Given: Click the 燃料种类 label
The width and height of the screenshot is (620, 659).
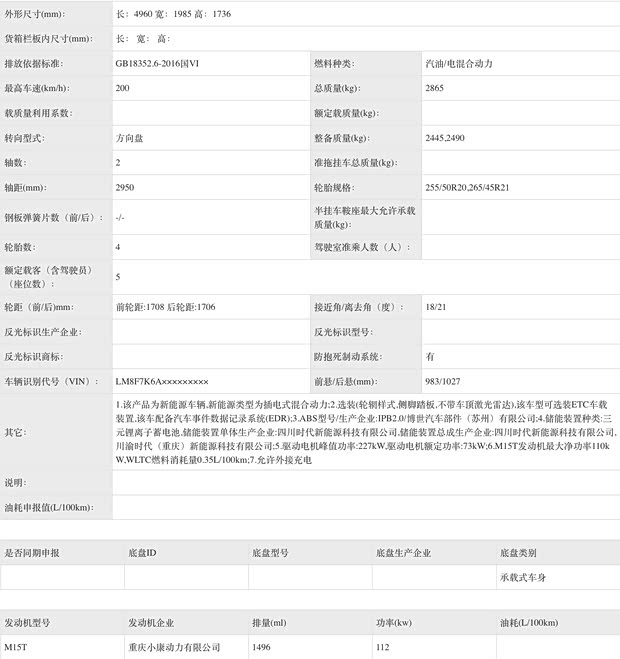Looking at the screenshot, I should 334,63.
